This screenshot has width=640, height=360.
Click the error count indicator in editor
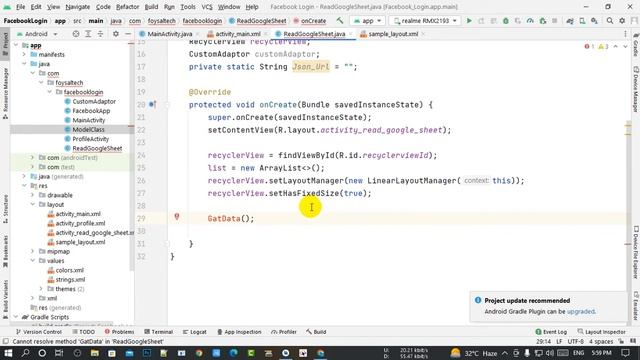point(589,47)
